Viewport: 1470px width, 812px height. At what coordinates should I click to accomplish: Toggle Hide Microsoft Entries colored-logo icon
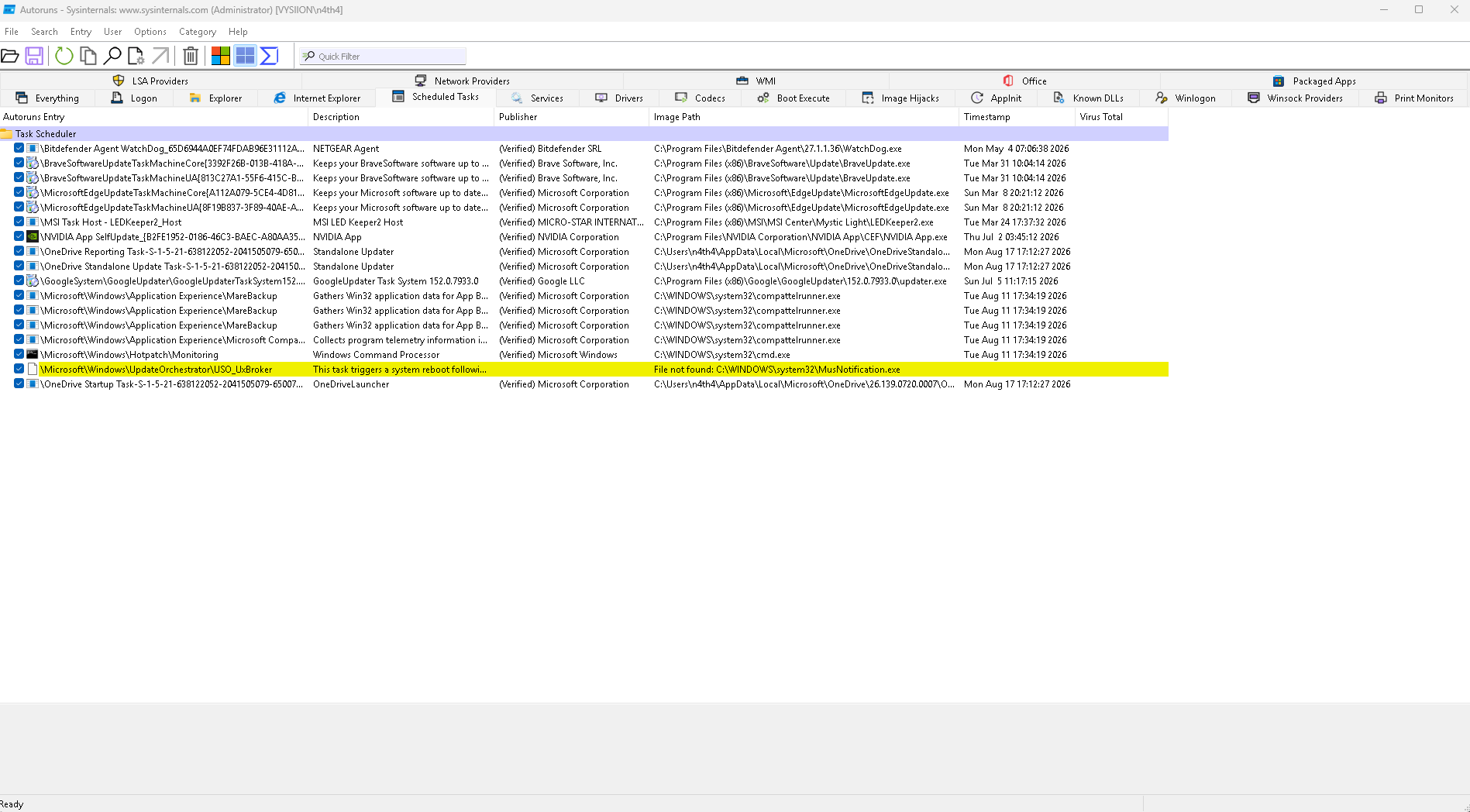(x=221, y=56)
